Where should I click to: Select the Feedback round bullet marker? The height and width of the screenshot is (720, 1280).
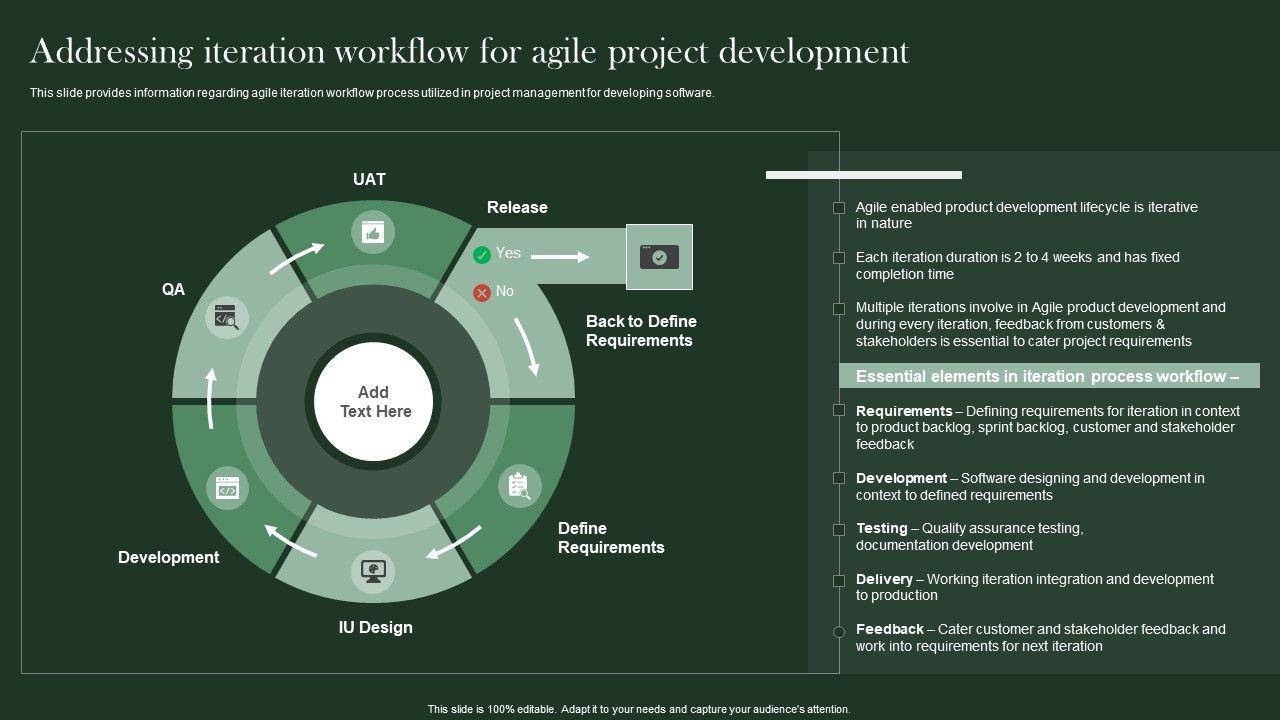coord(839,630)
